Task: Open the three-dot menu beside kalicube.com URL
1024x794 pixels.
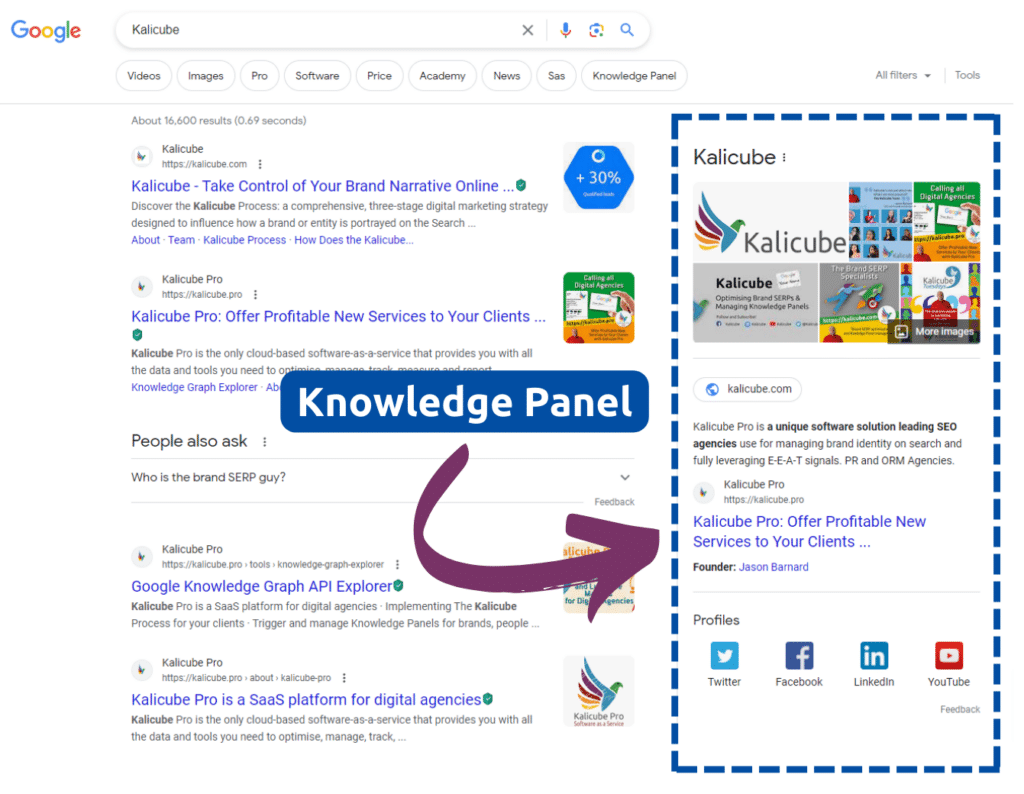Action: click(x=260, y=165)
